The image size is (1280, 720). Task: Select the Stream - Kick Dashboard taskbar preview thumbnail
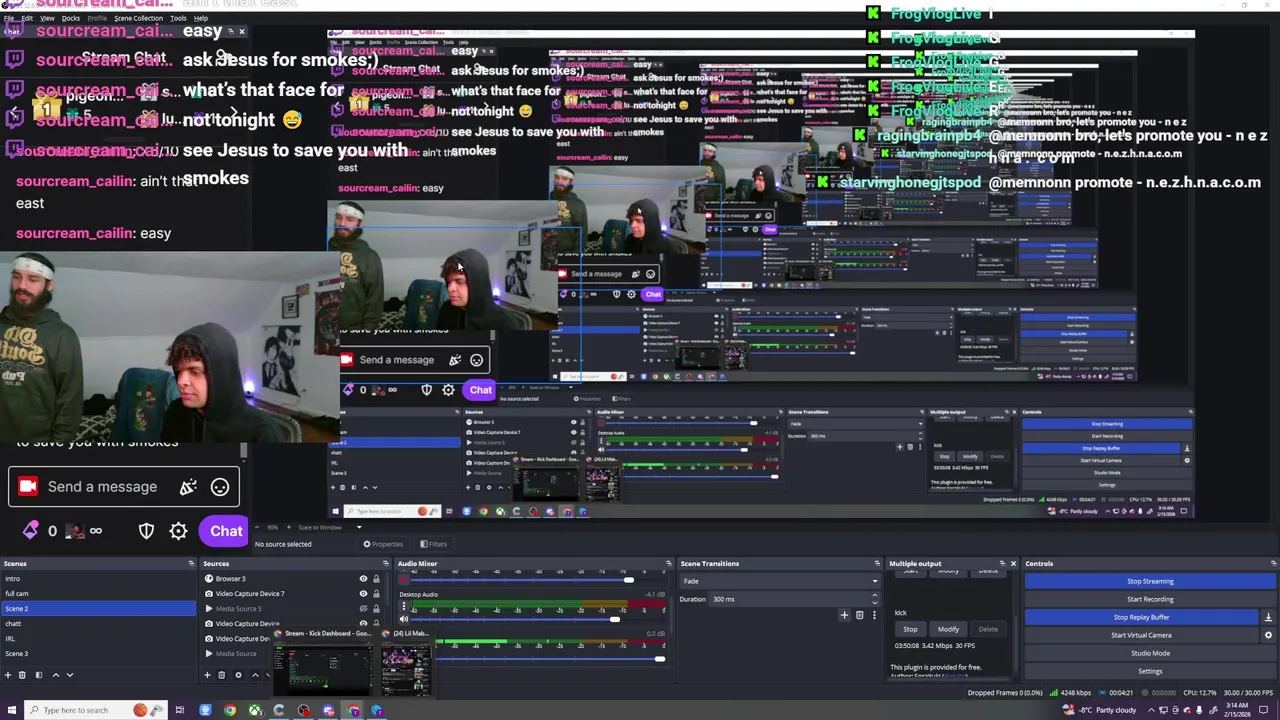point(322,663)
